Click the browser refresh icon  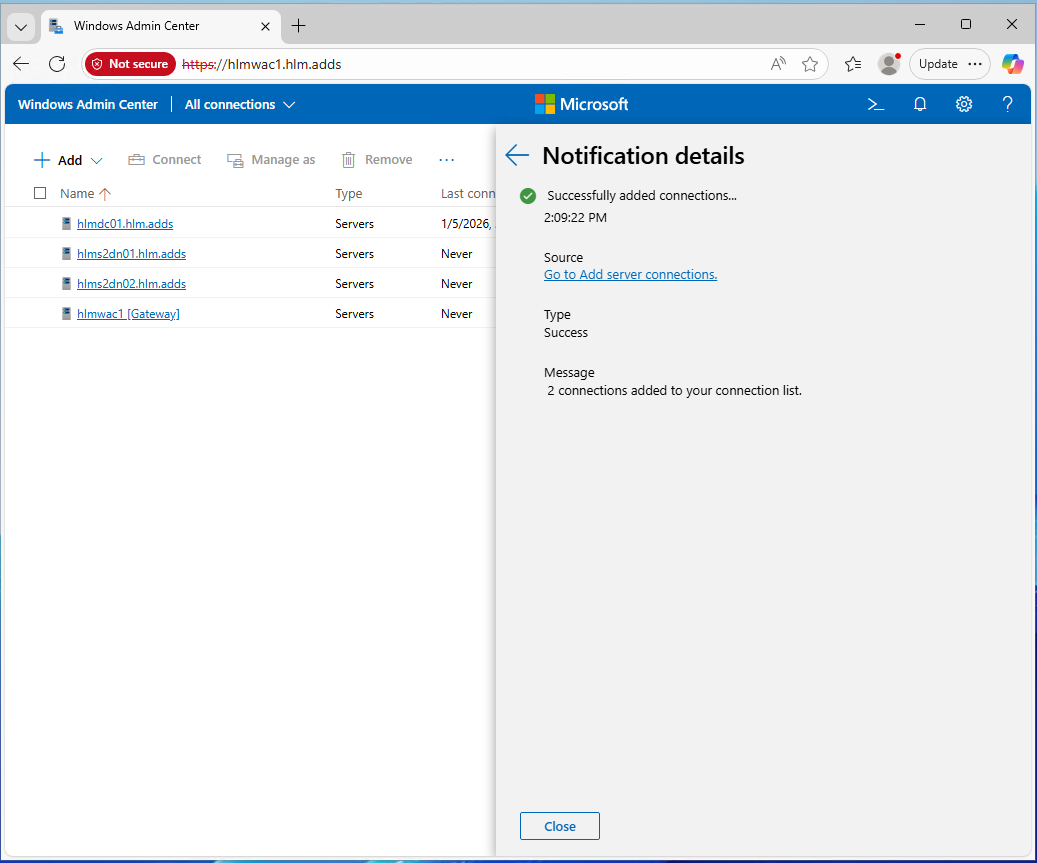coord(57,64)
